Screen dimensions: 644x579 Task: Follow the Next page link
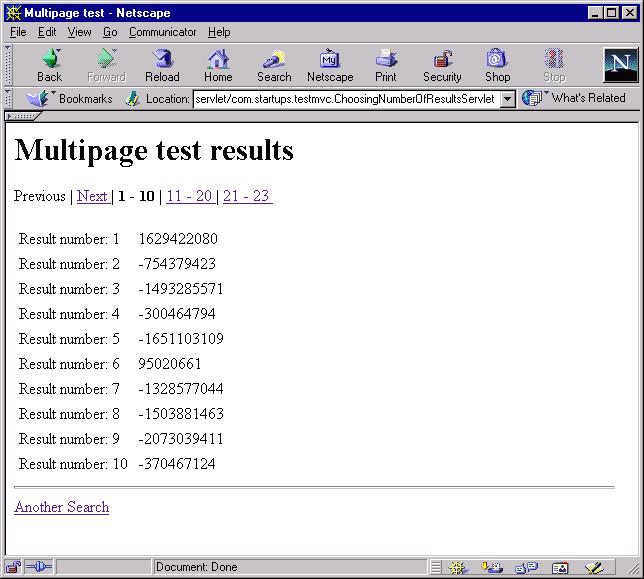(x=92, y=196)
